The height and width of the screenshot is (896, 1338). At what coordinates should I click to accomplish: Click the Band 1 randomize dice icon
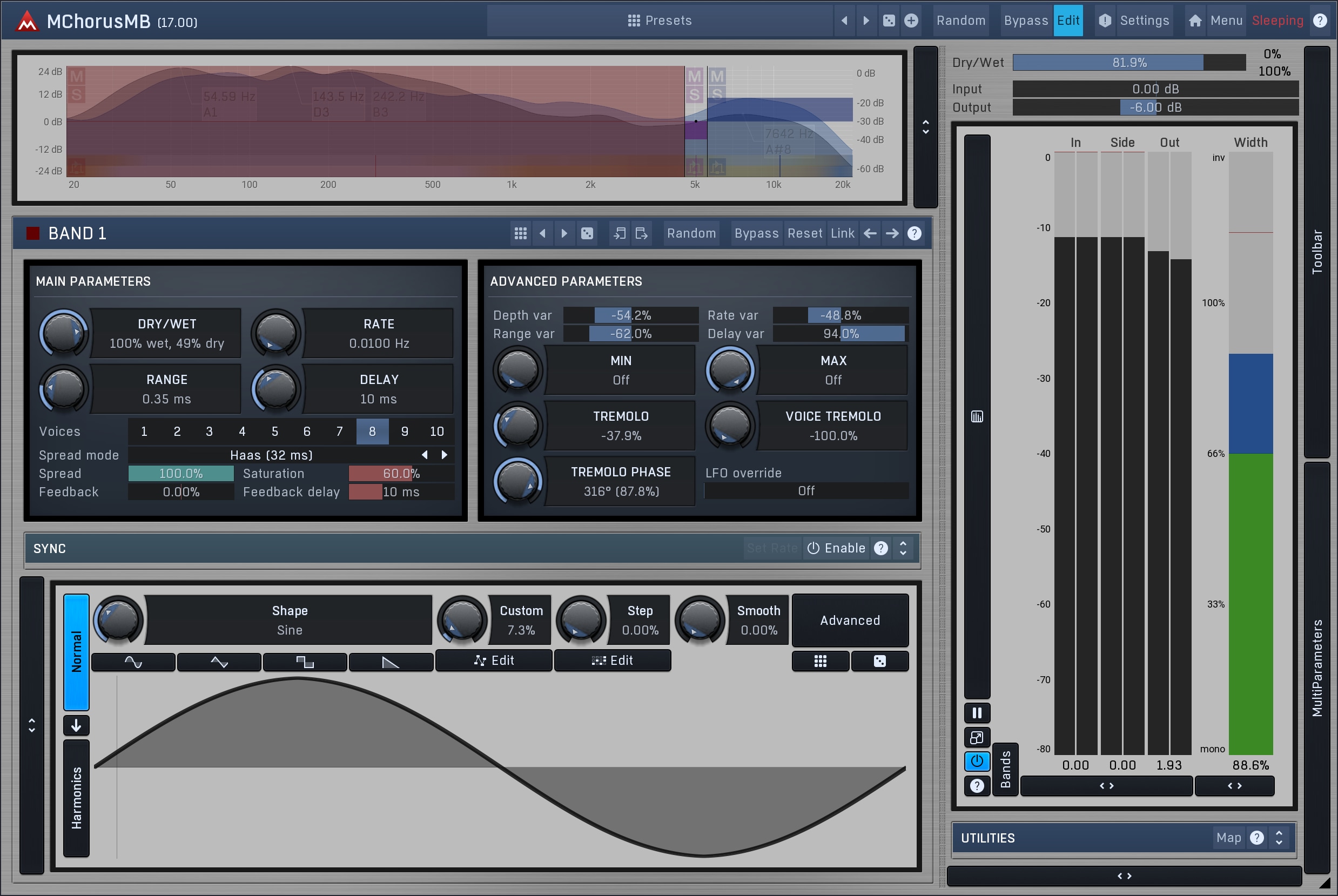point(587,233)
